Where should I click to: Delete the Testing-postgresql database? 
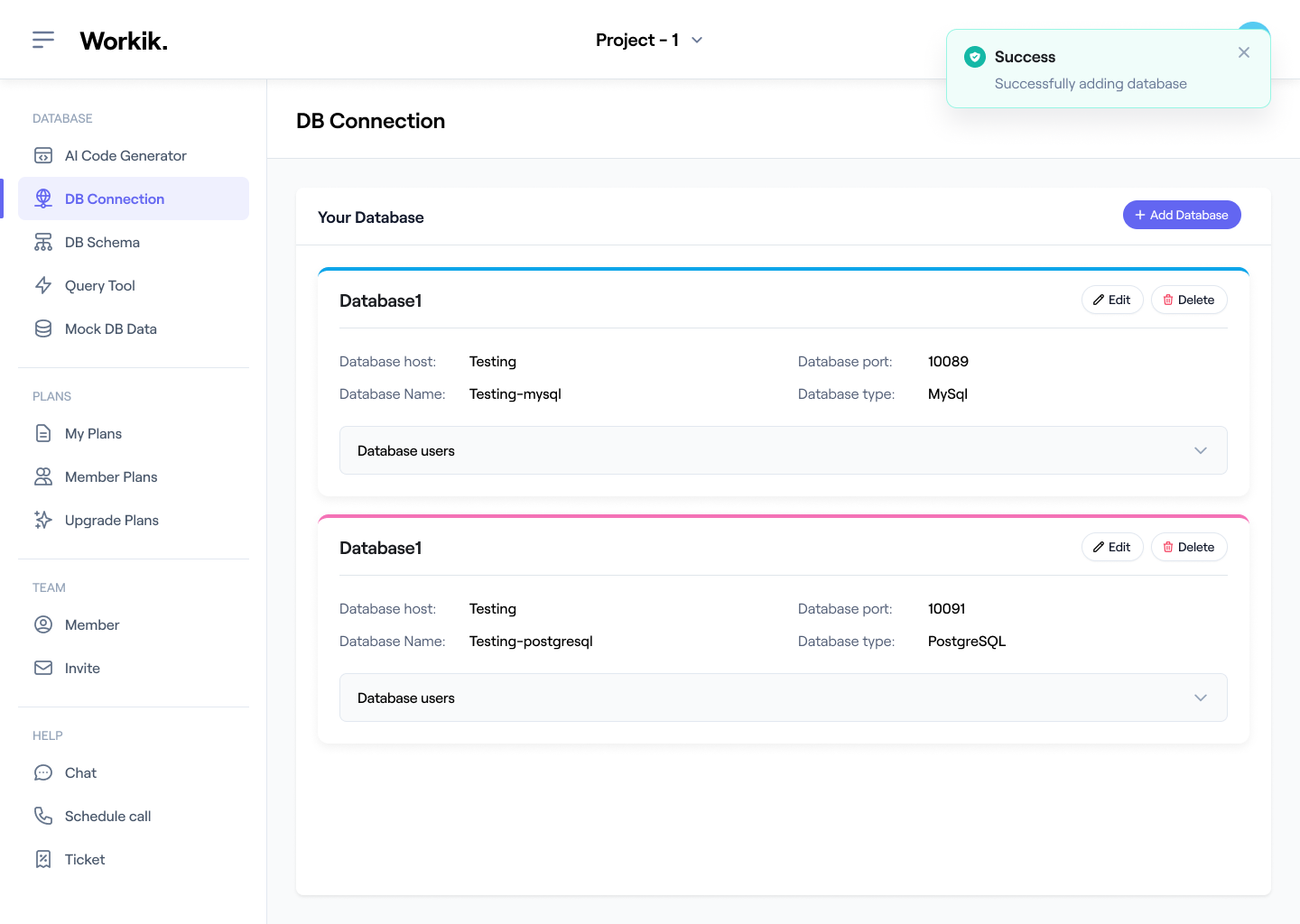pos(1188,547)
